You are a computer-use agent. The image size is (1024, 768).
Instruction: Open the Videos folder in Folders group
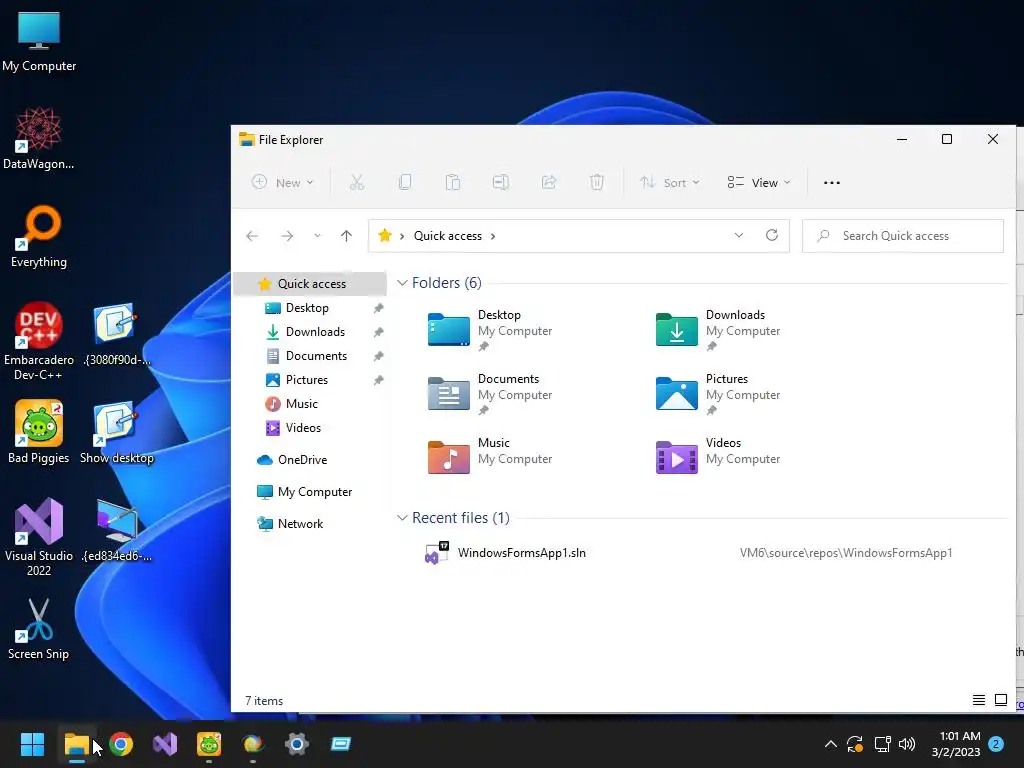tap(718, 457)
